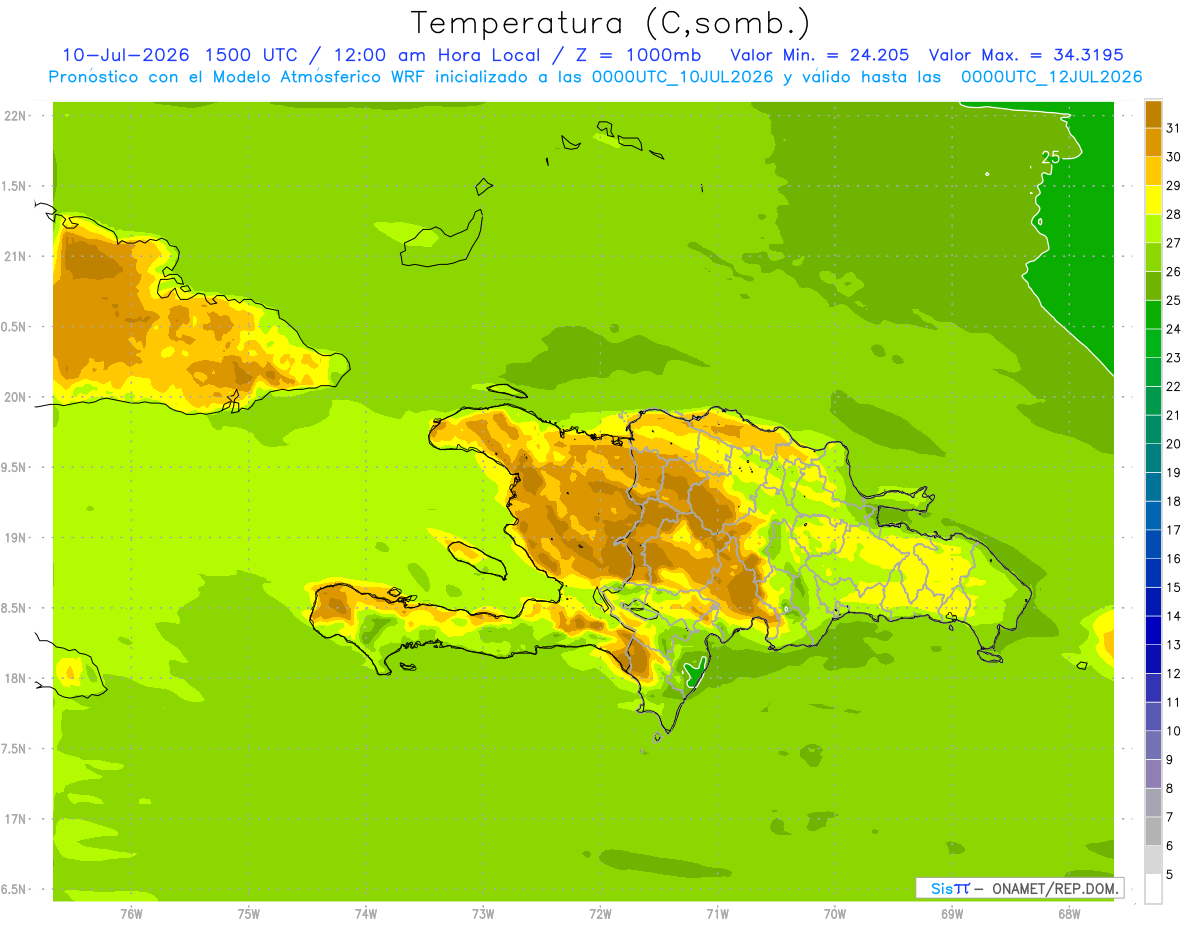
Task: Click the '19N' latitude axis label
Action: [15, 538]
